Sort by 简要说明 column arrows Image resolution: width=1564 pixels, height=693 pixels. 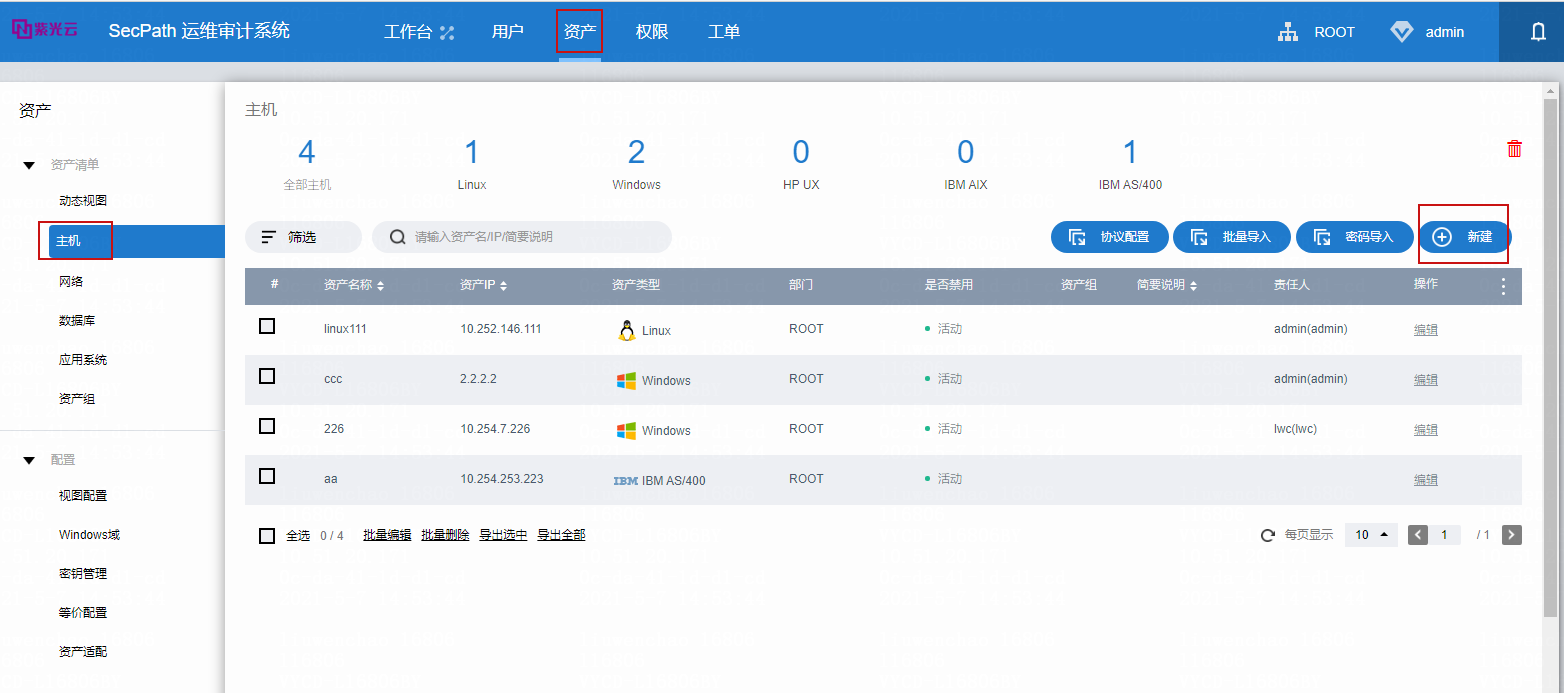click(1193, 286)
